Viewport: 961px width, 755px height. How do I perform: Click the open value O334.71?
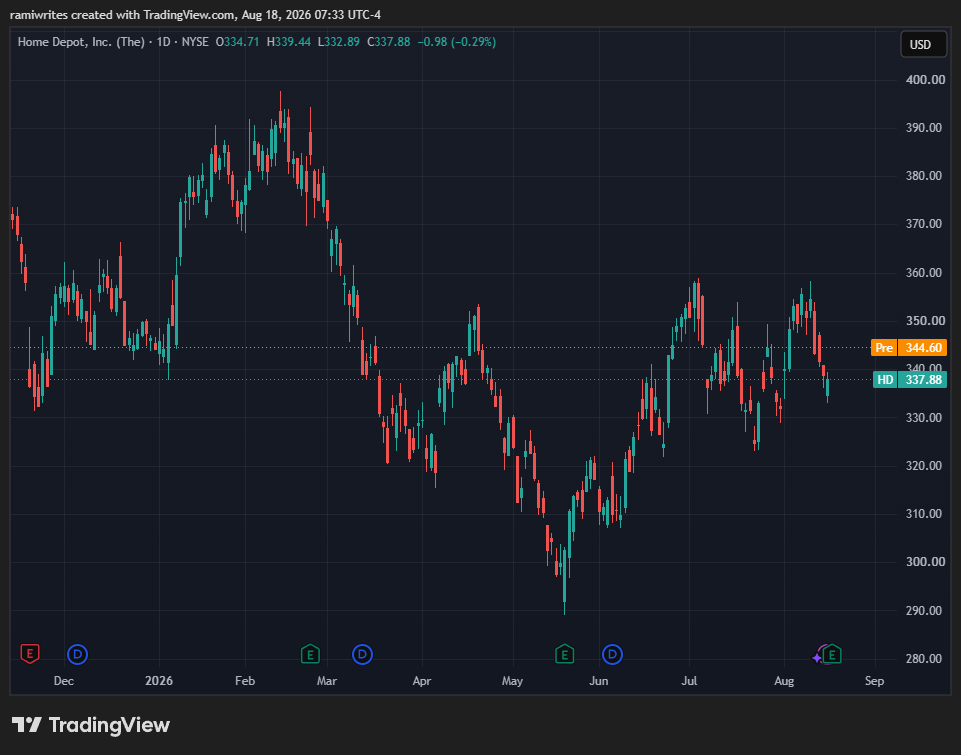pyautogui.click(x=237, y=42)
